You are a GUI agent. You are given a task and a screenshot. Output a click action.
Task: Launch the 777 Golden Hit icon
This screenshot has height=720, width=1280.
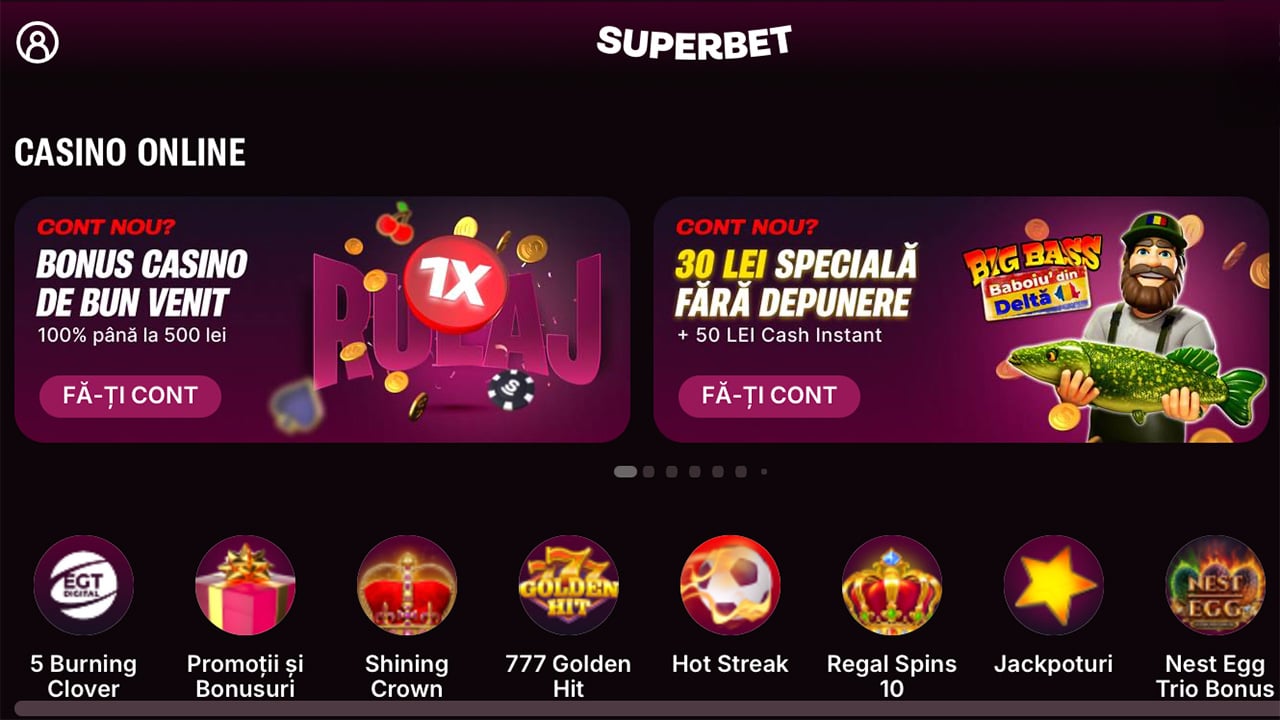click(x=568, y=585)
